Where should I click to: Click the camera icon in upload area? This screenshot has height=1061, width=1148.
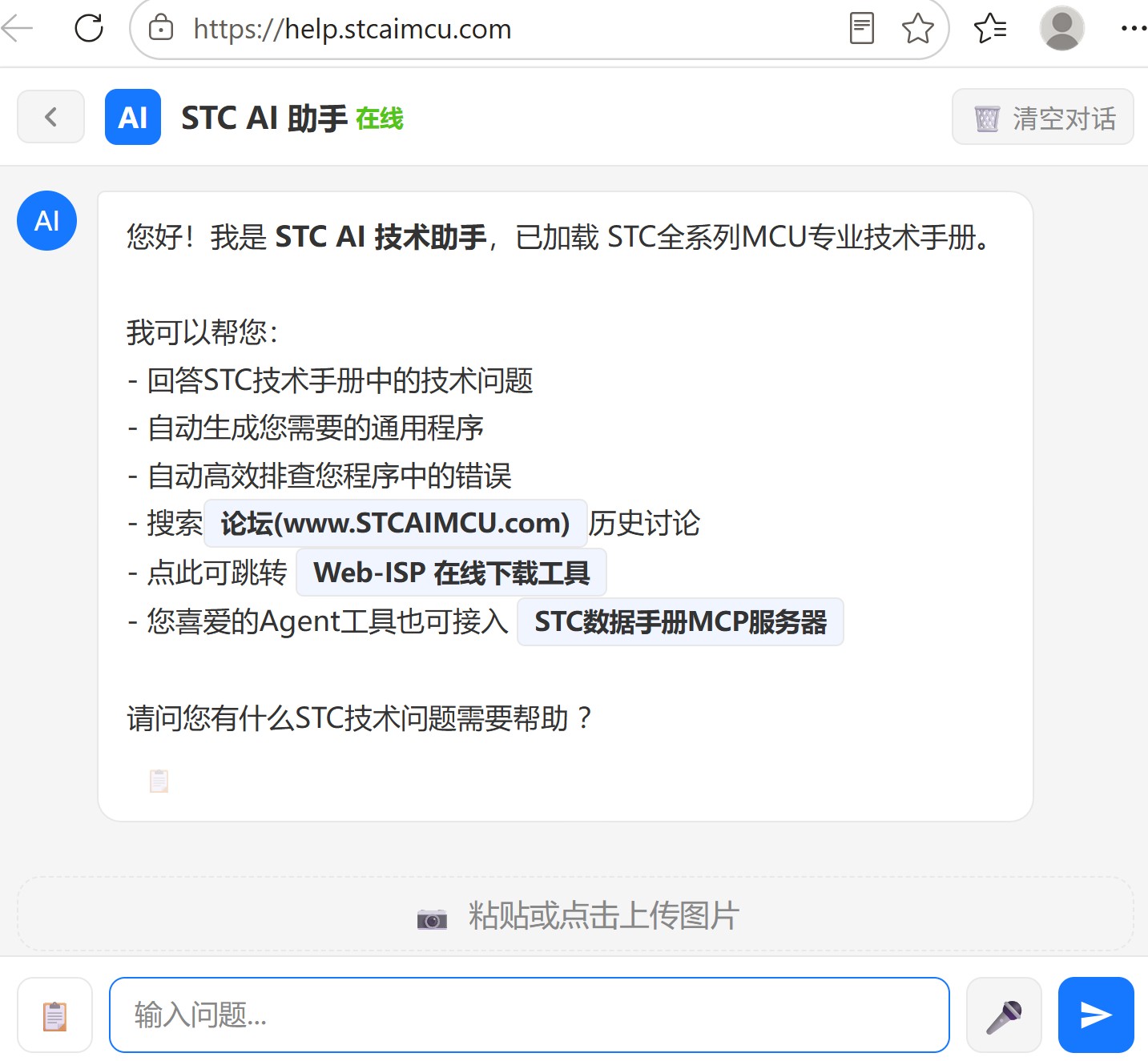pos(433,918)
